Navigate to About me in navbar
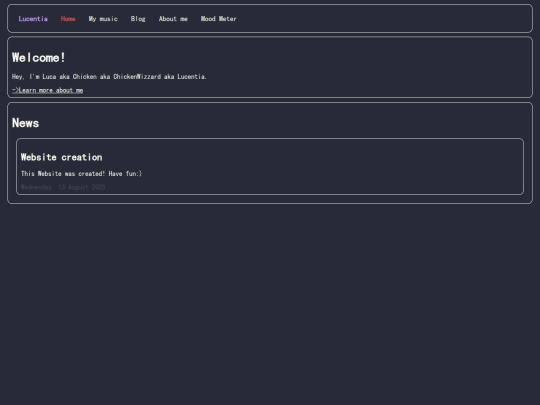The image size is (540, 405). coord(173,19)
